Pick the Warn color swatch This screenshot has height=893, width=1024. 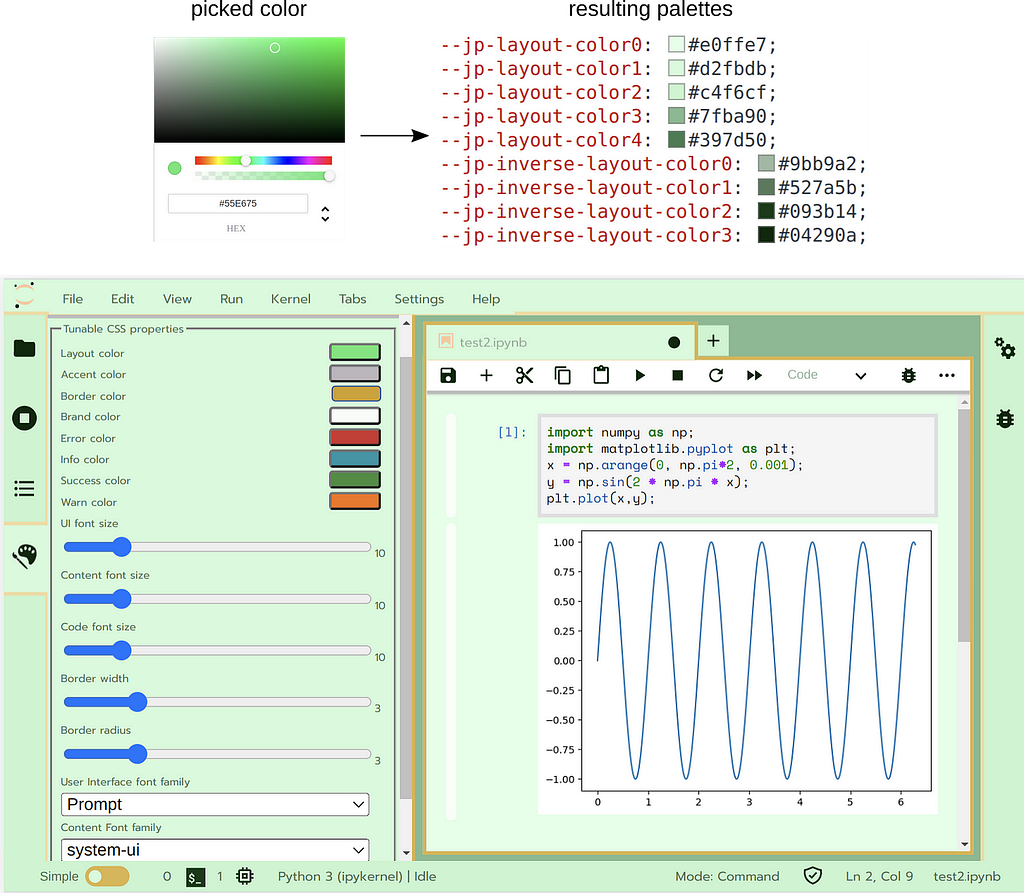[x=355, y=501]
